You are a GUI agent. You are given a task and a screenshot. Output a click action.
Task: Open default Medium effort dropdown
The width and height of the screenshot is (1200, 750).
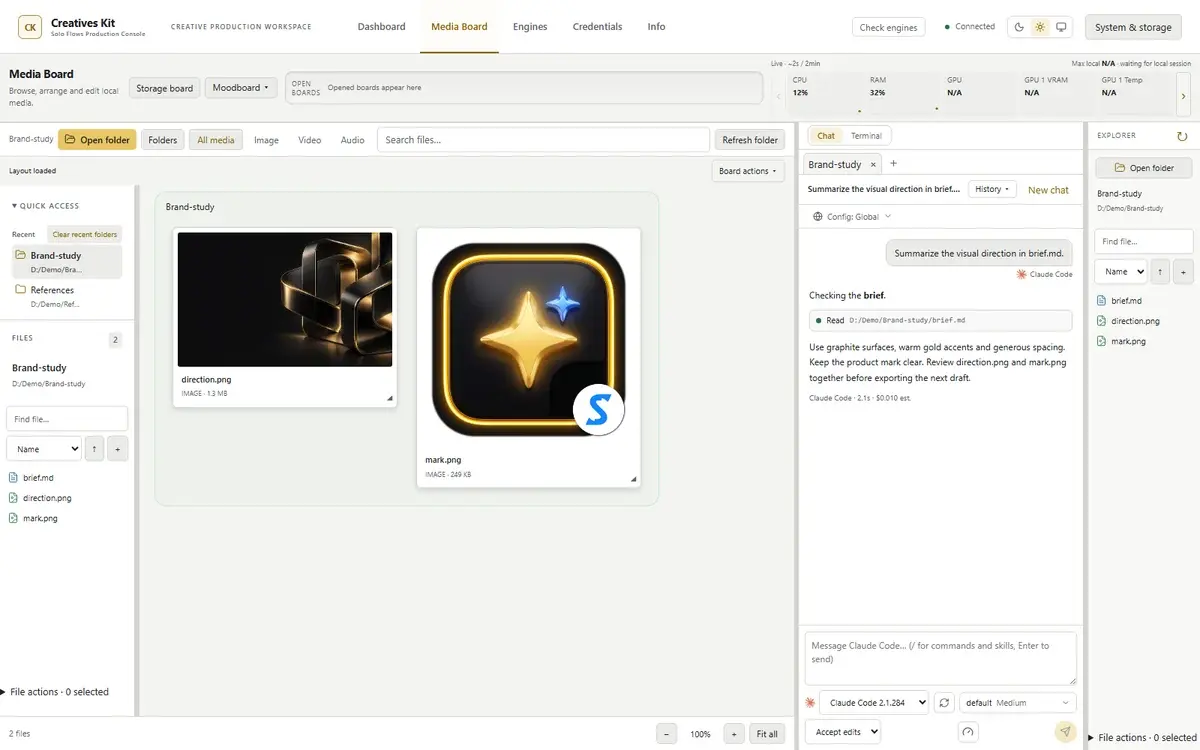1017,703
